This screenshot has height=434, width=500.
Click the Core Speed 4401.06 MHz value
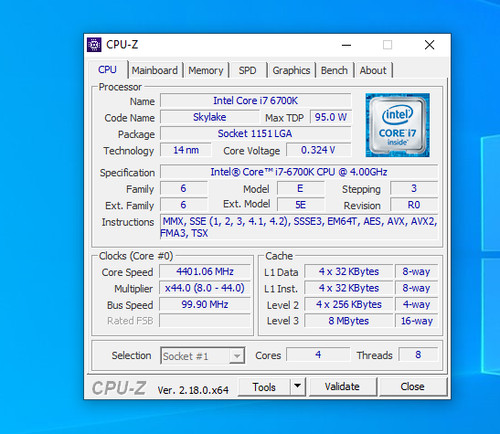click(205, 272)
